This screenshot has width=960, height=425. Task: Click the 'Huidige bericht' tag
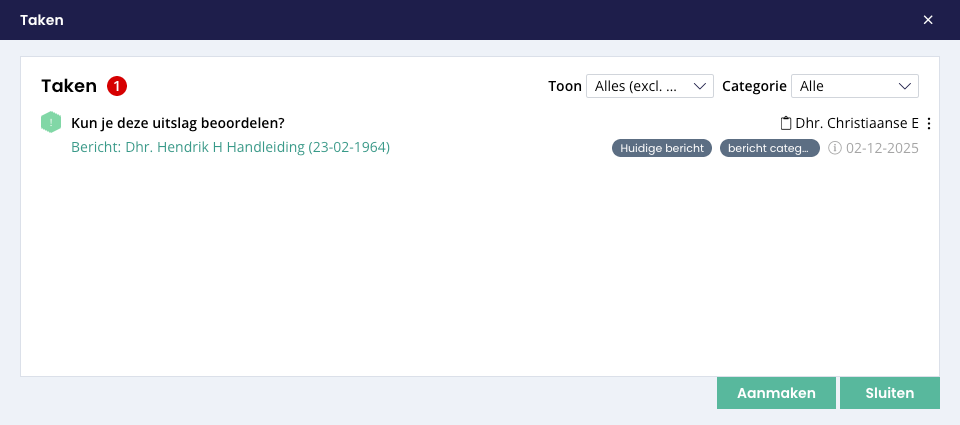(x=661, y=148)
